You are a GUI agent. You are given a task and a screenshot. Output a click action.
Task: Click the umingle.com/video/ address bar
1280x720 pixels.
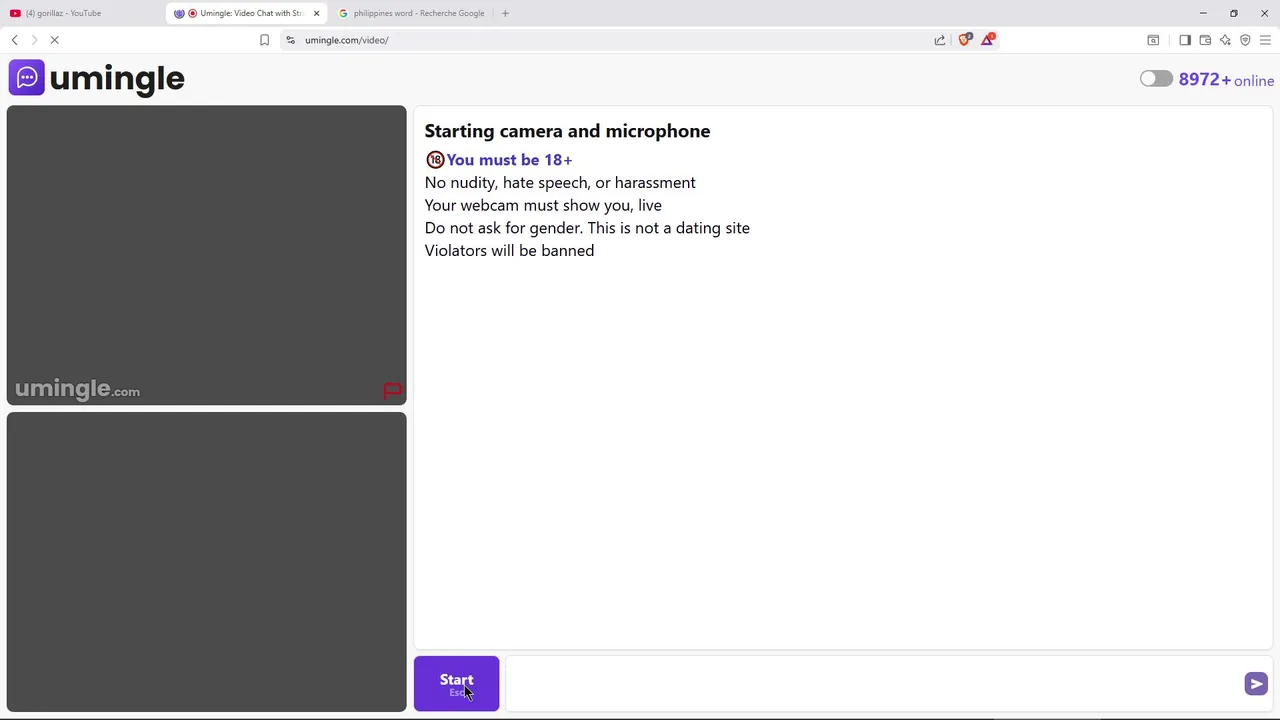coord(610,40)
